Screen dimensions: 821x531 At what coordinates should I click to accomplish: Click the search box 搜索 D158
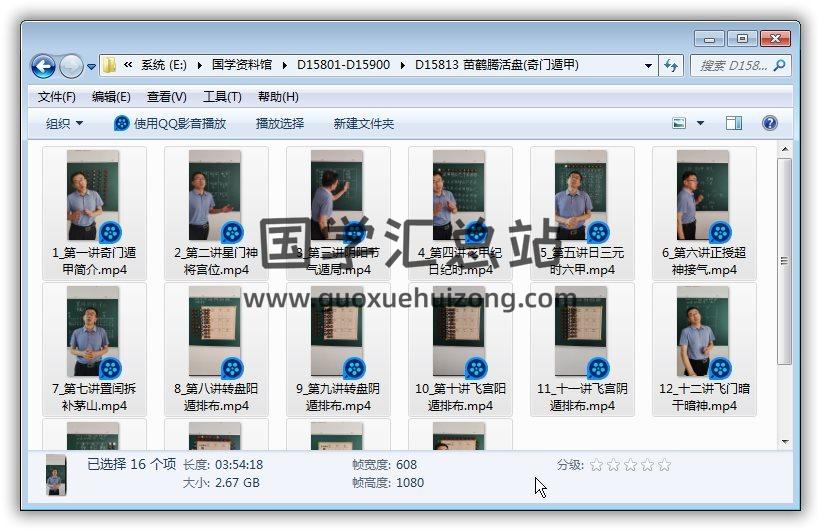tap(733, 65)
